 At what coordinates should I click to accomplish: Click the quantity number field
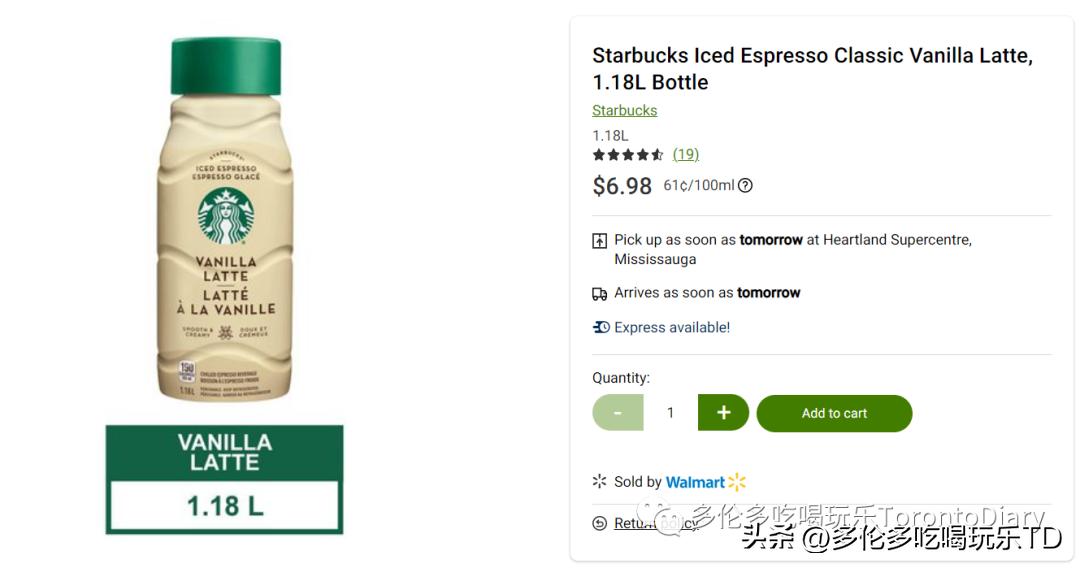(670, 413)
